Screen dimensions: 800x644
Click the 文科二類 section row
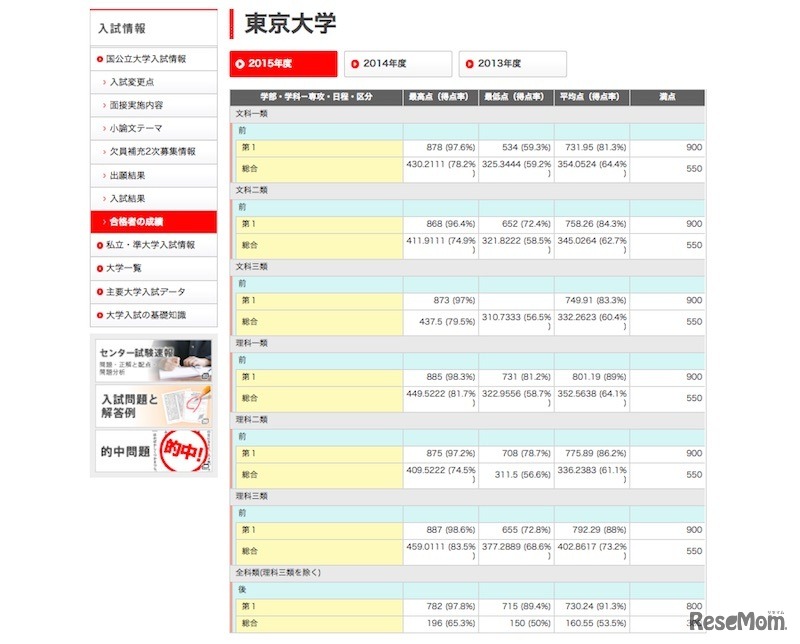(467, 190)
